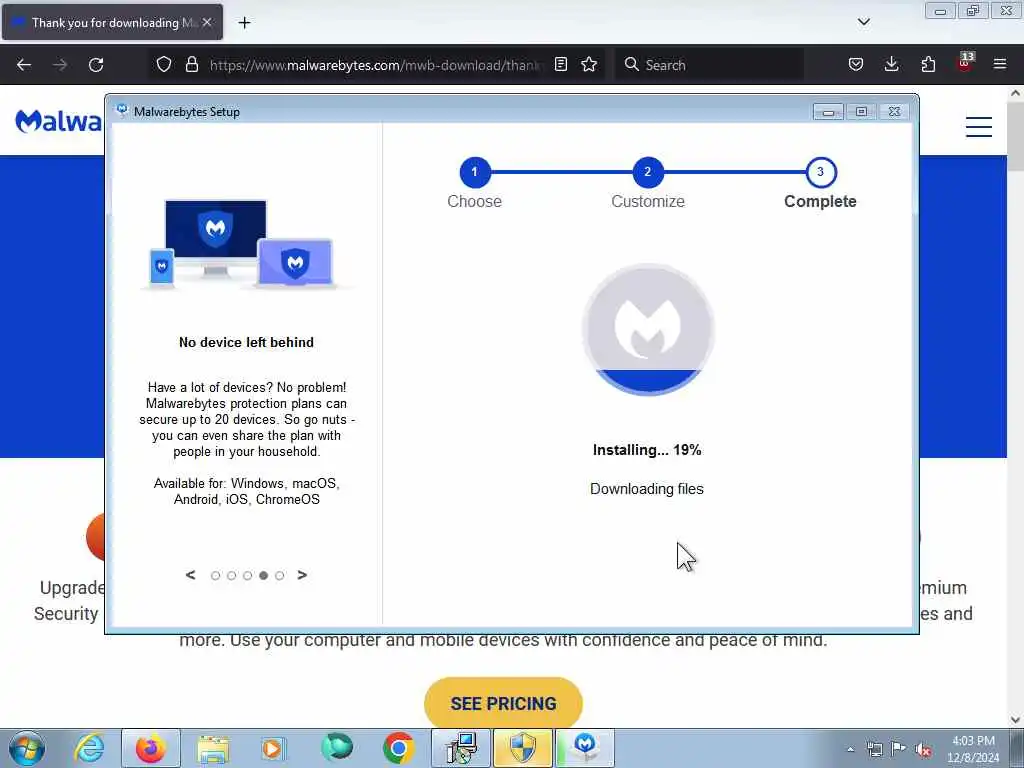Bookmark this page with the star
The height and width of the screenshot is (768, 1024).
589,64
